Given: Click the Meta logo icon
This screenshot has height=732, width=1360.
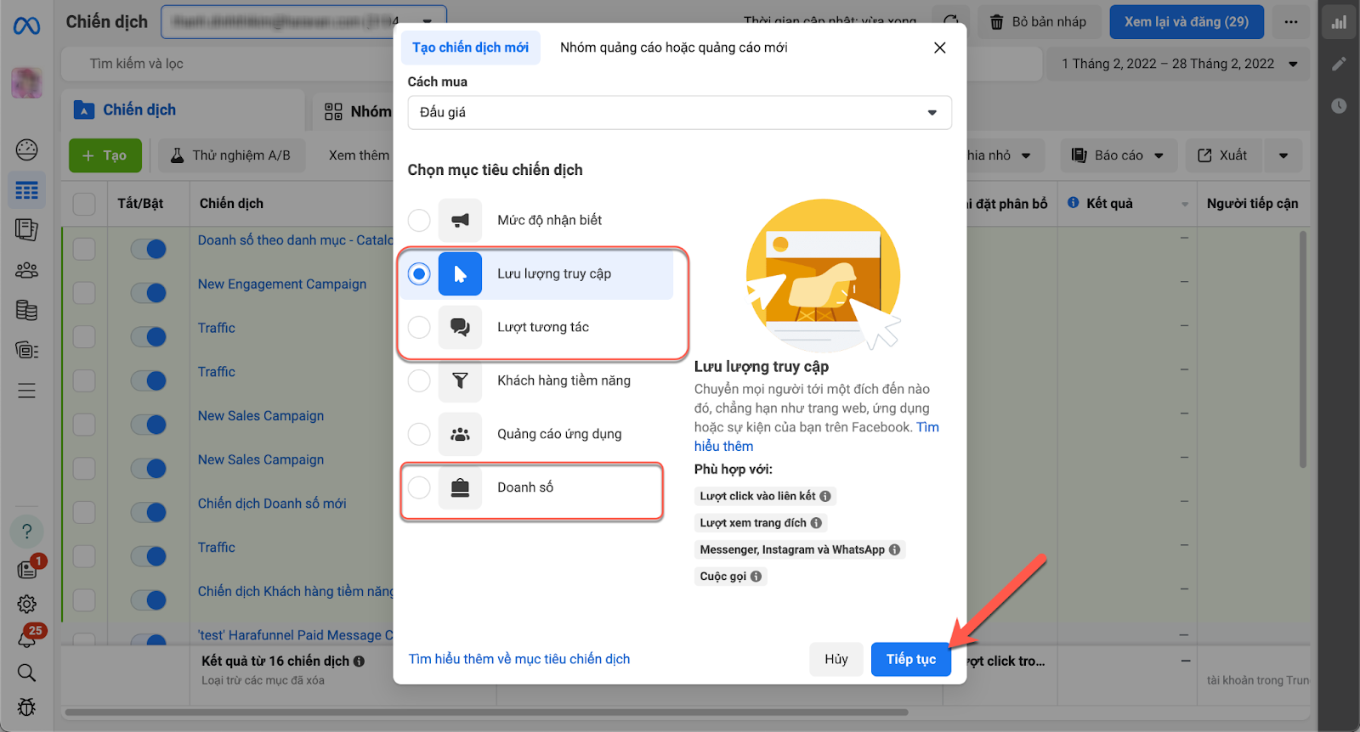Looking at the screenshot, I should coord(26,24).
